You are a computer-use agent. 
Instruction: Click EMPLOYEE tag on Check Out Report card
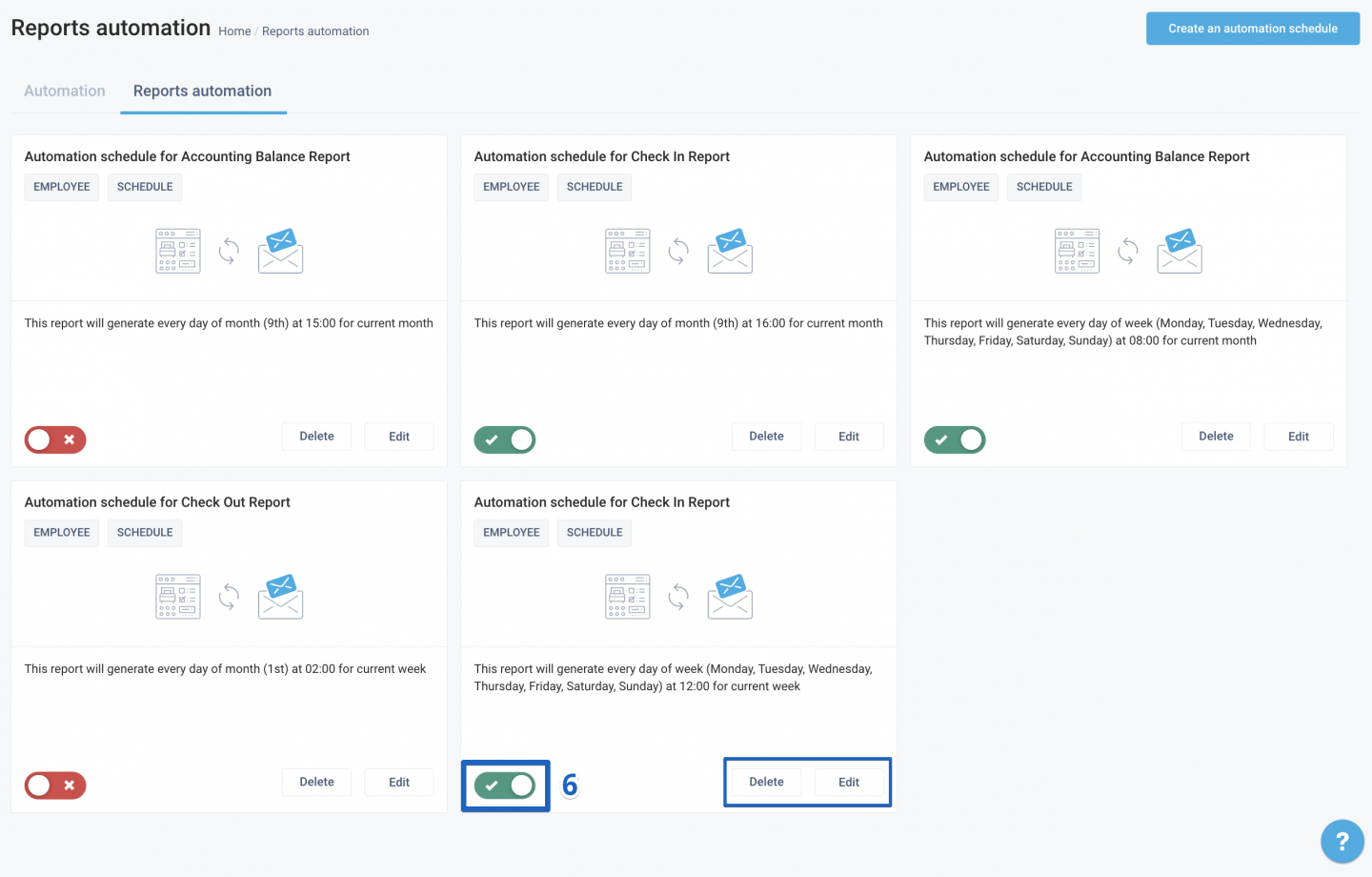pos(62,533)
